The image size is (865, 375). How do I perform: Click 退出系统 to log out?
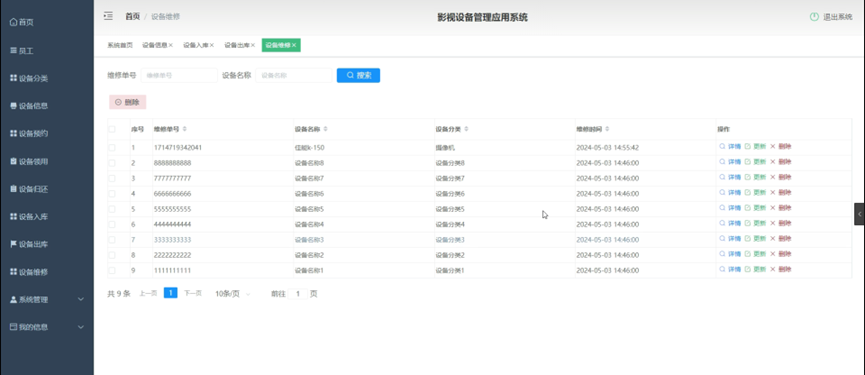tap(838, 17)
